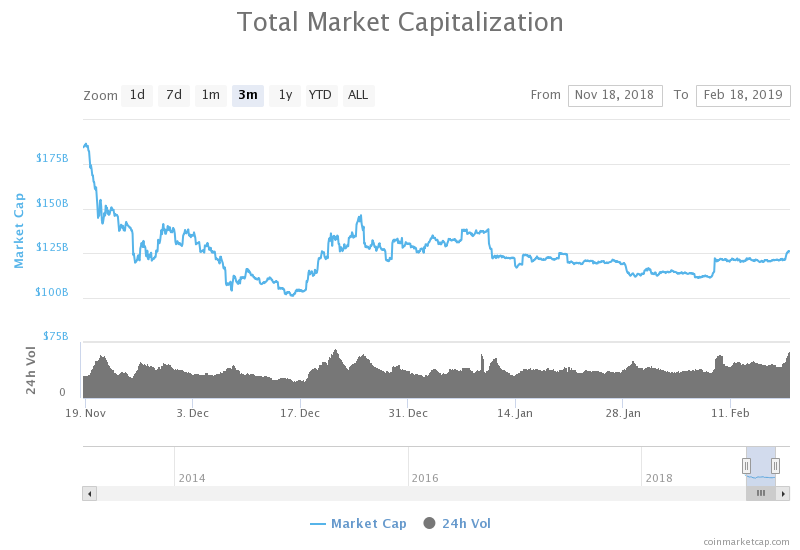
Task: Choose the 1y zoom range
Action: coord(285,95)
